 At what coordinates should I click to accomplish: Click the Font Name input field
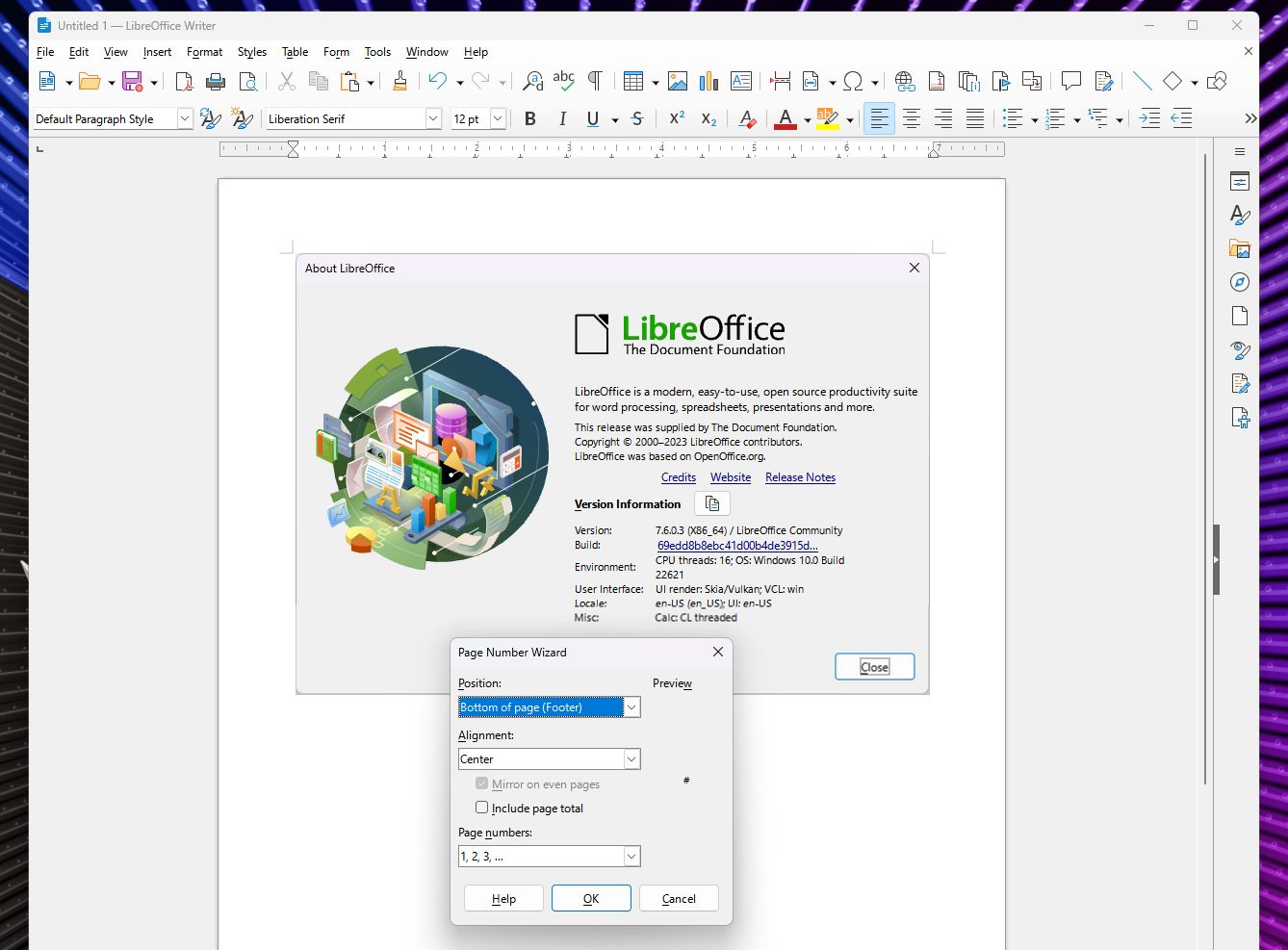pyautogui.click(x=345, y=118)
